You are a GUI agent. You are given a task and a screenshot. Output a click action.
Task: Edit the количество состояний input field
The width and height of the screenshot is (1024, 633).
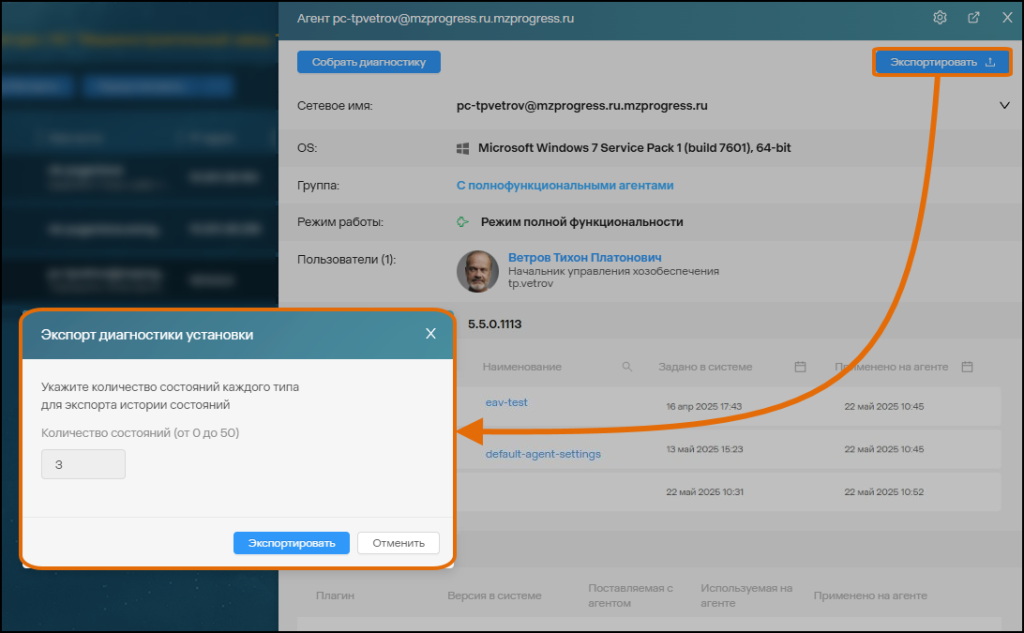pos(83,463)
